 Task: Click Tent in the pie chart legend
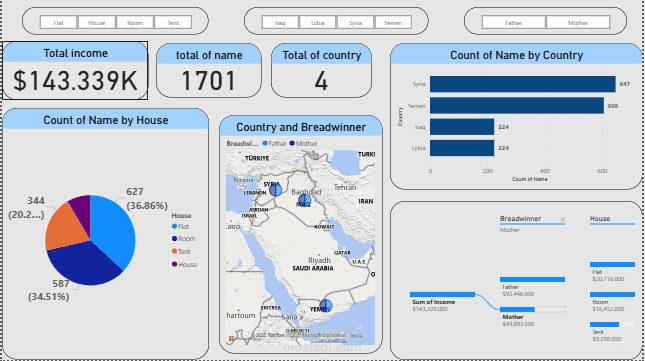tap(181, 251)
